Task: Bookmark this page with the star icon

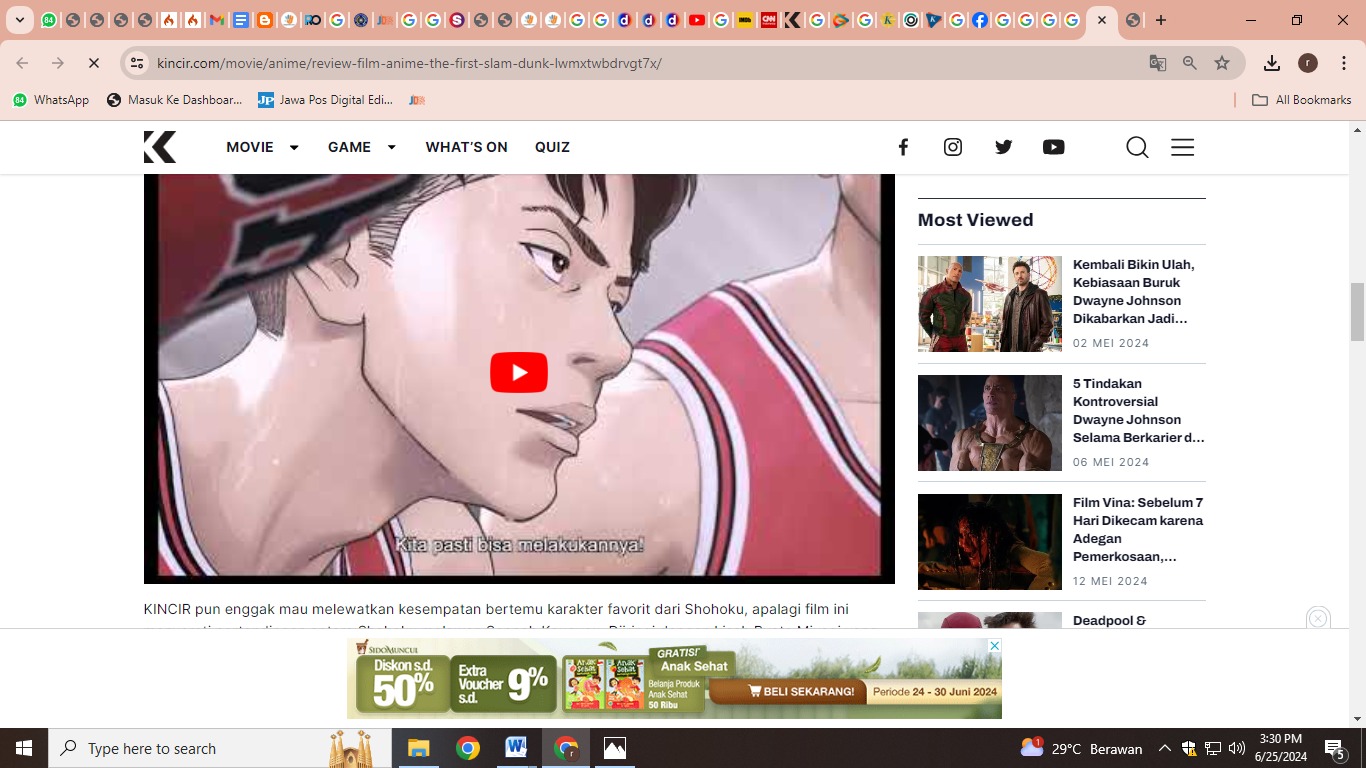Action: pyautogui.click(x=1222, y=63)
